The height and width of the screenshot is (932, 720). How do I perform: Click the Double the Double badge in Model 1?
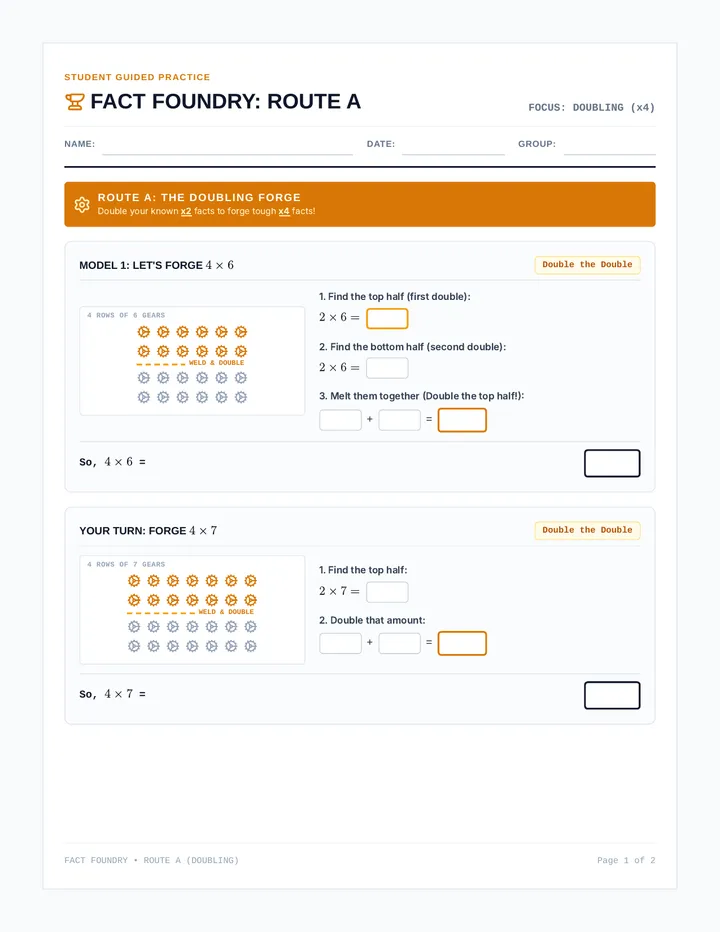pos(587,265)
